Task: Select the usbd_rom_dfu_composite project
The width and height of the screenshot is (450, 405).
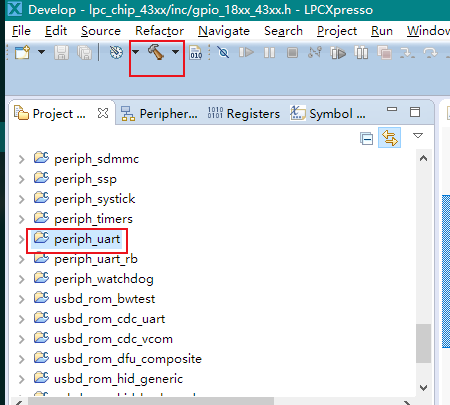Action: (128, 359)
